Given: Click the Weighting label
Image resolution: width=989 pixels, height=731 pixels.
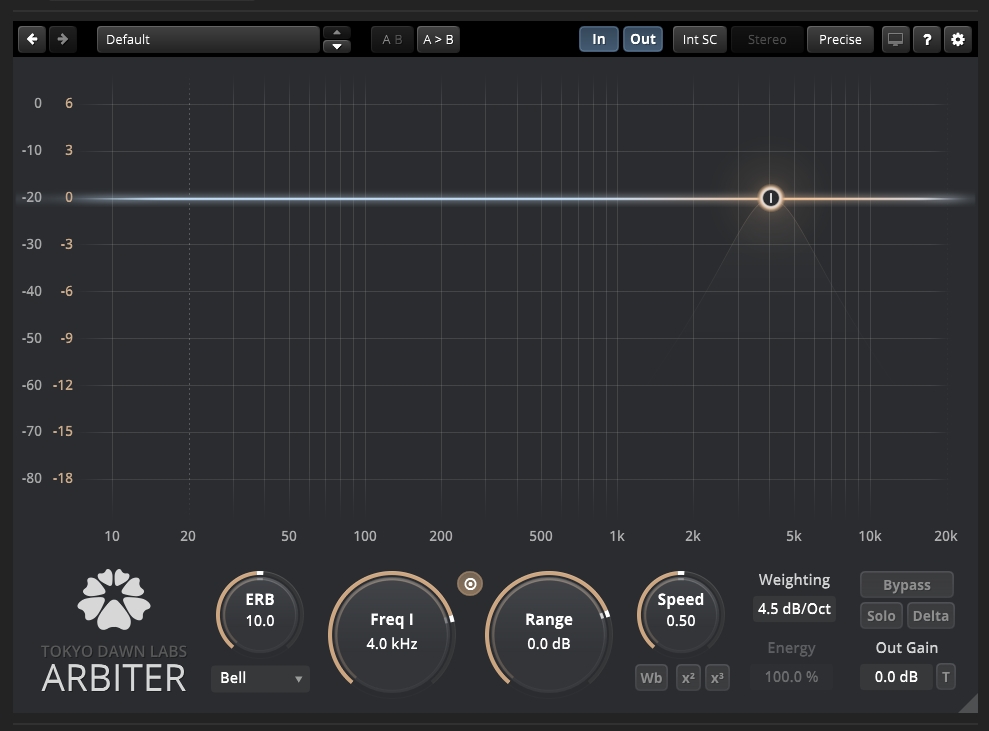Looking at the screenshot, I should point(794,580).
